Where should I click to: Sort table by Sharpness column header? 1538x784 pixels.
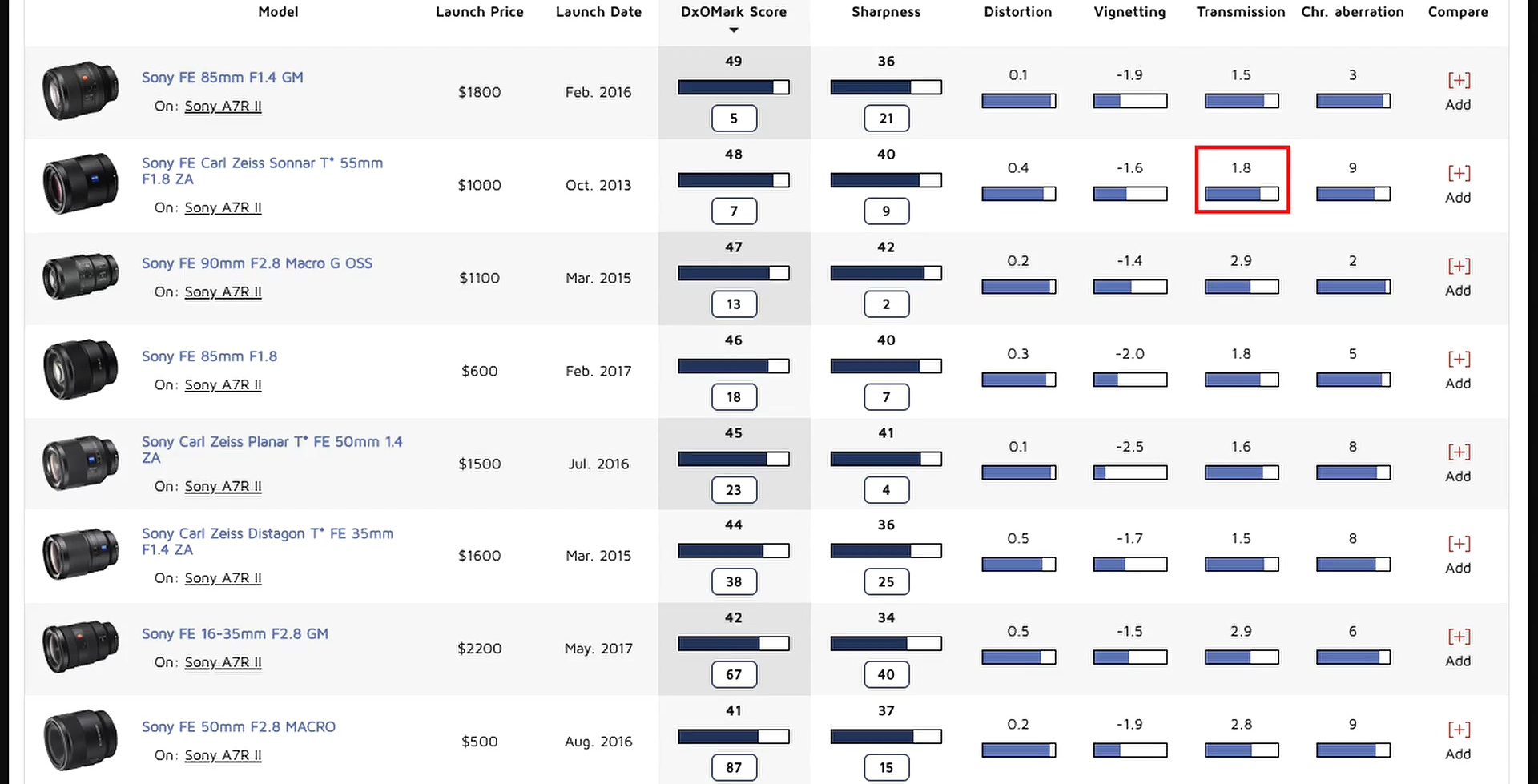coord(885,12)
